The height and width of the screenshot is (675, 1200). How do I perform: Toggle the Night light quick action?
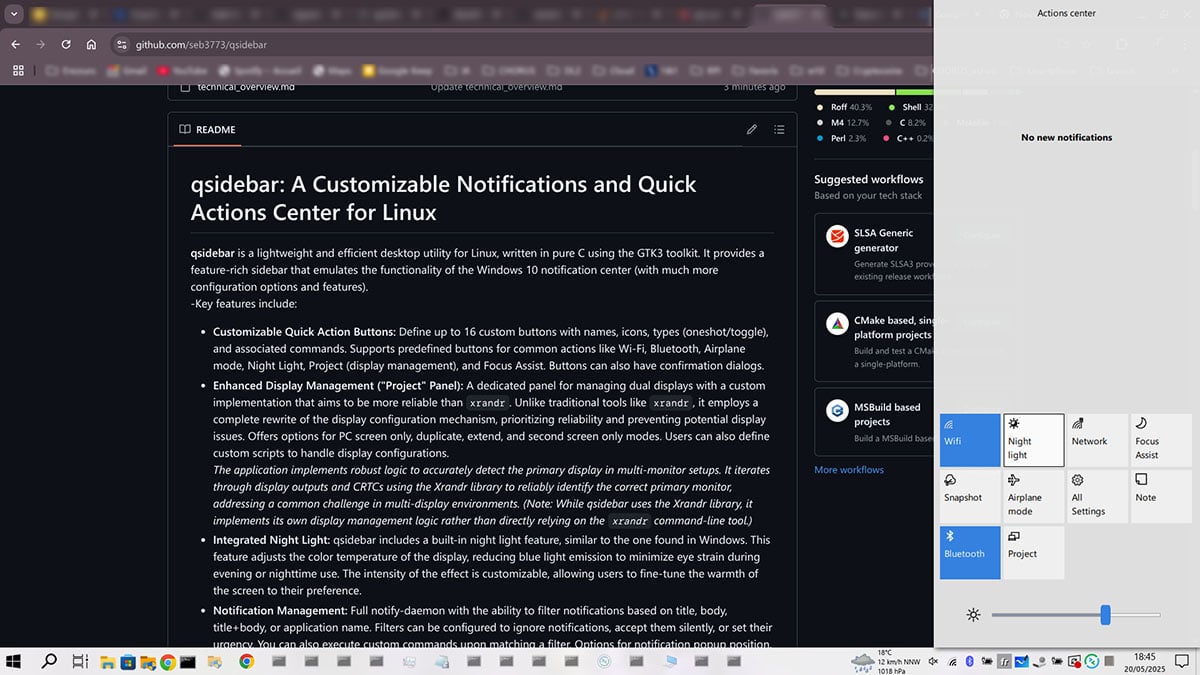1034,440
